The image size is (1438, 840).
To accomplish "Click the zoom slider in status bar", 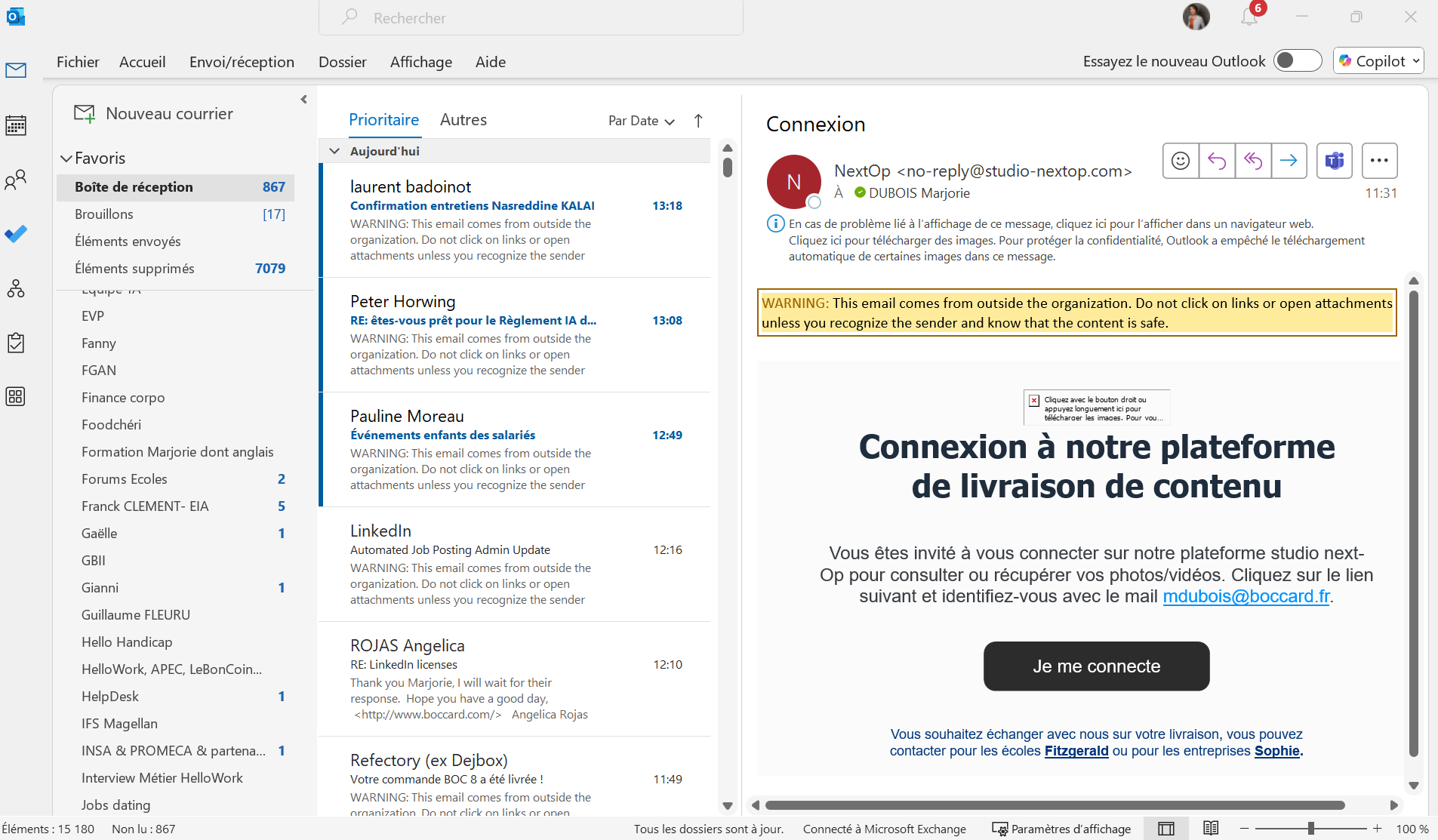I will [x=1311, y=828].
